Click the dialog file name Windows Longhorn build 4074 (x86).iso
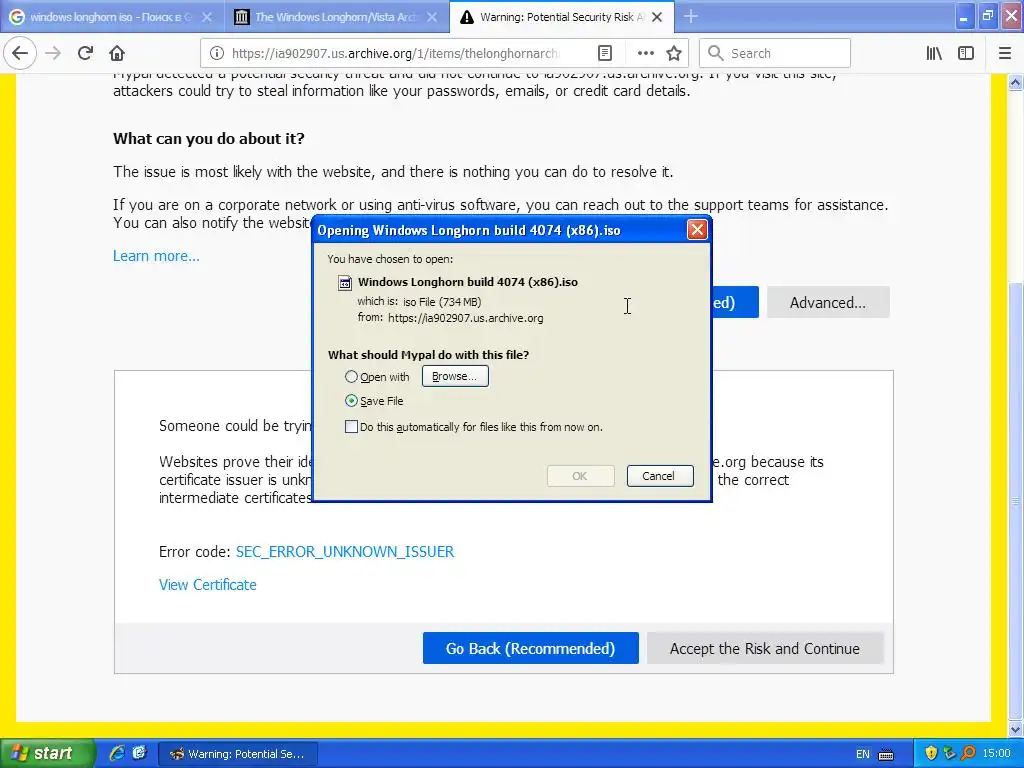 pyautogui.click(x=468, y=282)
